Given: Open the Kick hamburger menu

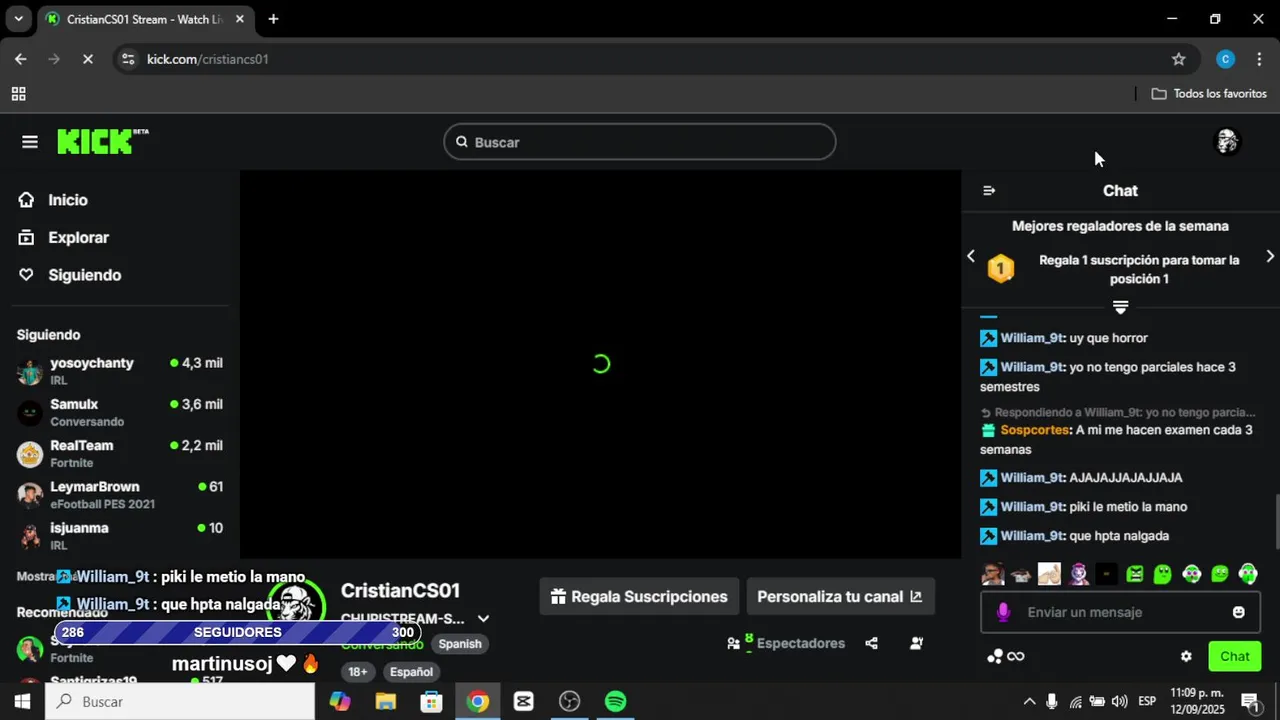Looking at the screenshot, I should pos(30,142).
